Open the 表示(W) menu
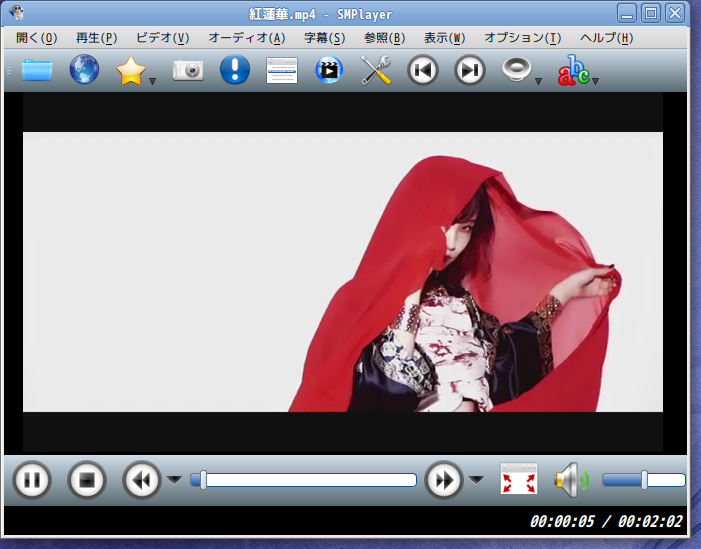Viewport: 701px width, 549px height. click(444, 38)
